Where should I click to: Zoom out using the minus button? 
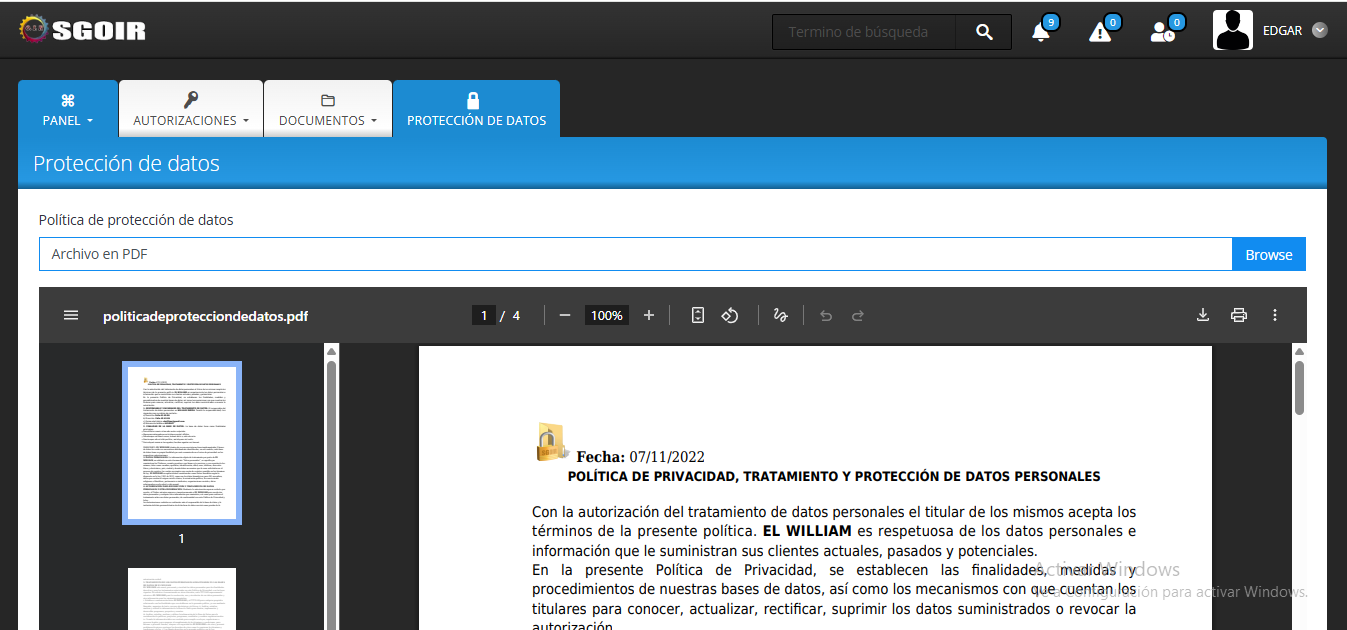click(x=564, y=315)
